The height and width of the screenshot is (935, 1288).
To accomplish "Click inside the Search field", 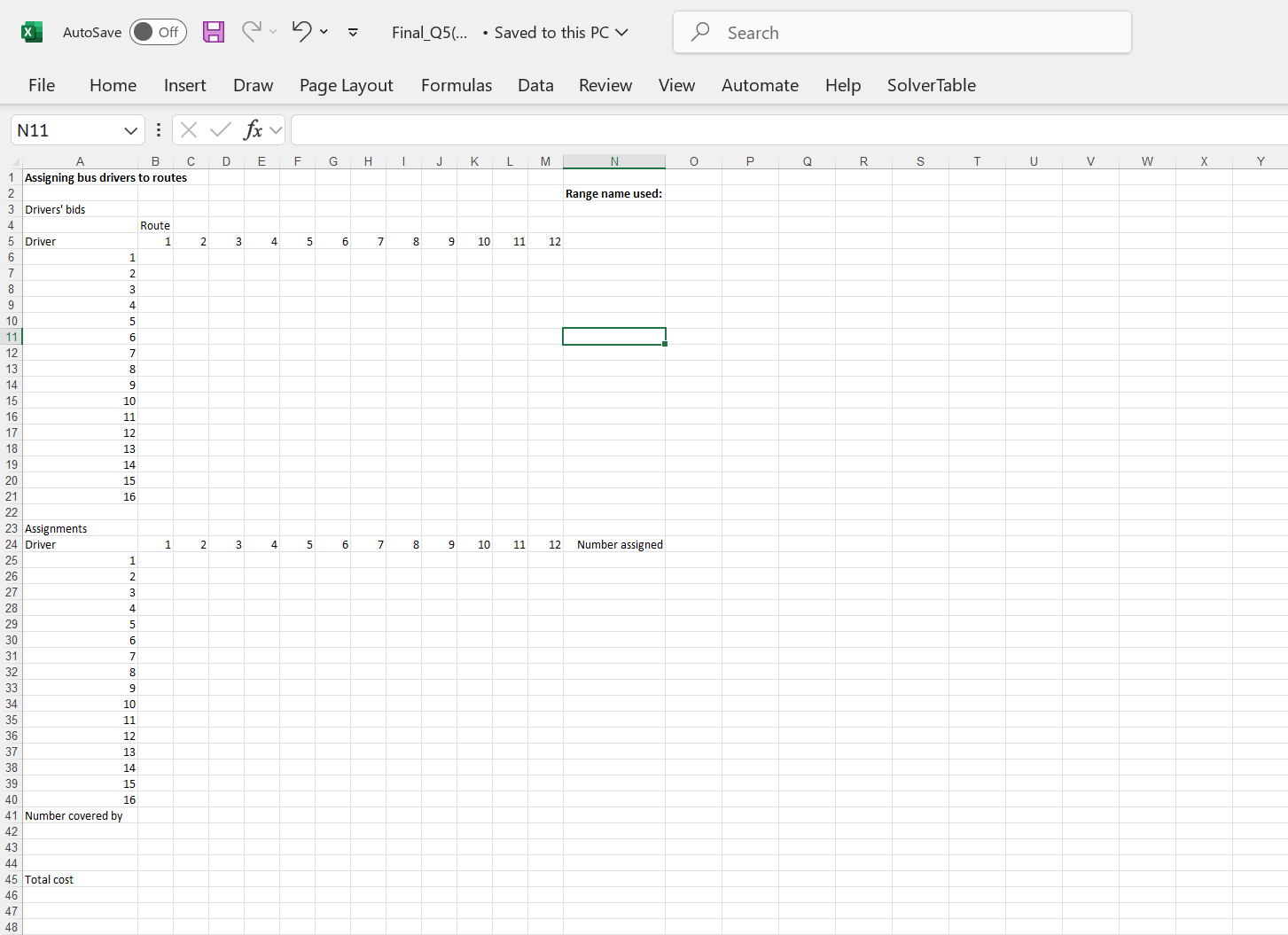I will (x=902, y=32).
